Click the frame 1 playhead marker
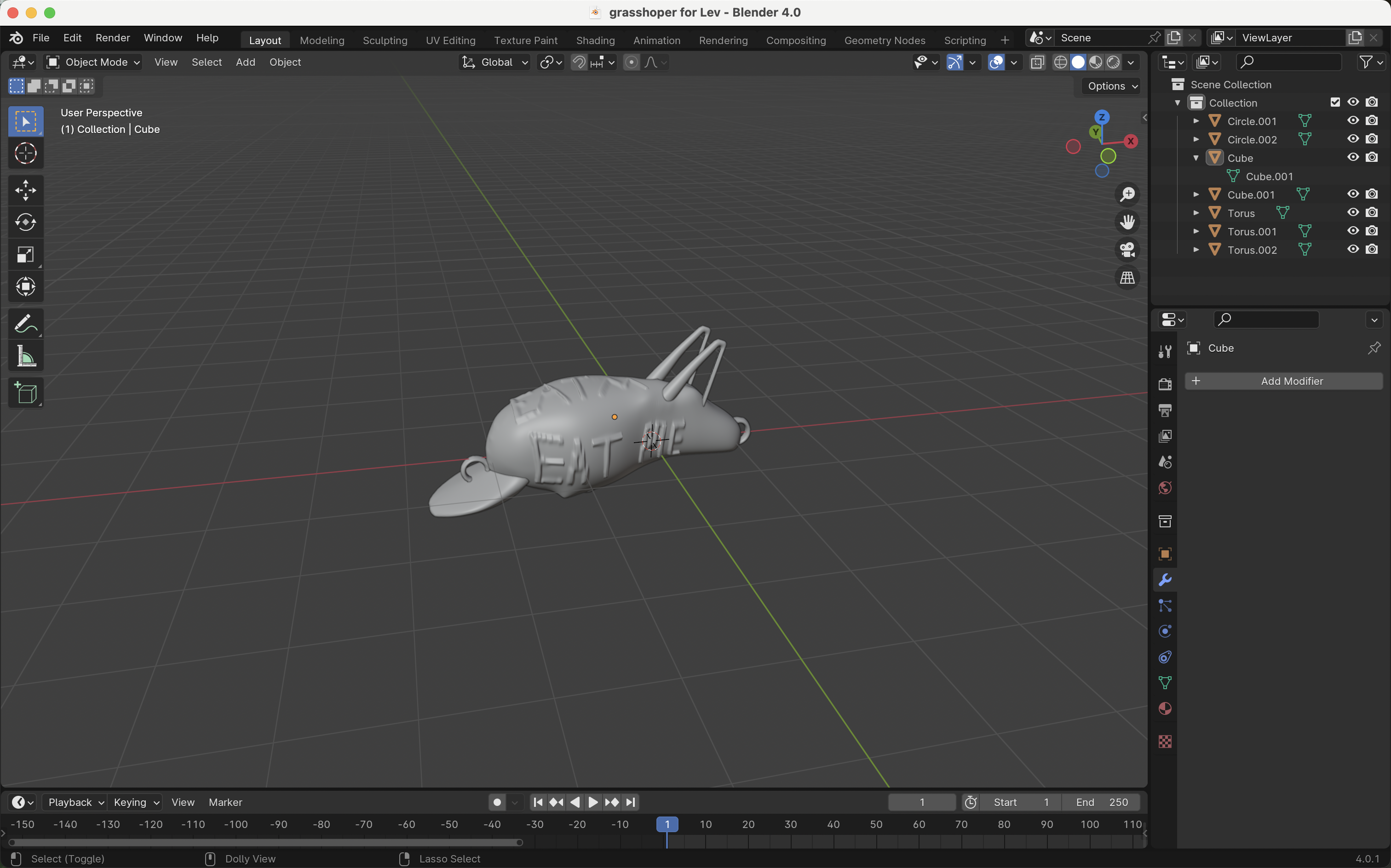The width and height of the screenshot is (1391, 868). pos(667,824)
